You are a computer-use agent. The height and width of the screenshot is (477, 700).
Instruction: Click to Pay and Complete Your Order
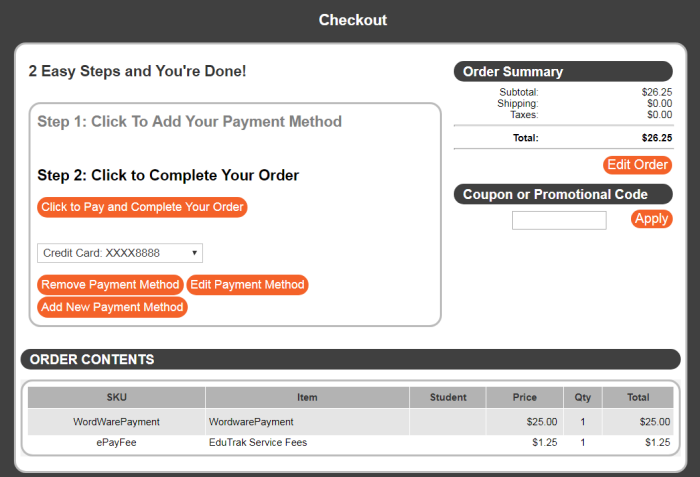(142, 207)
